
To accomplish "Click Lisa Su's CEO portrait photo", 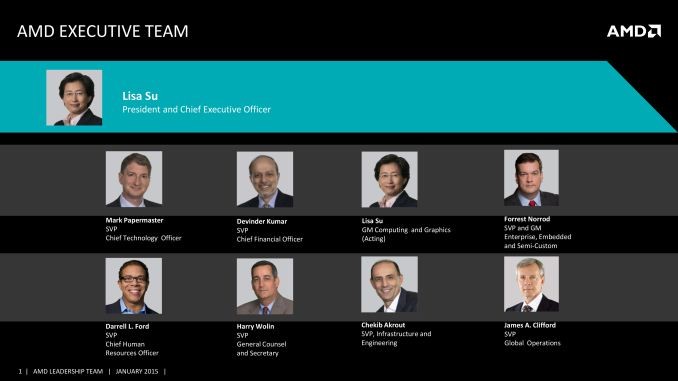I will 74,98.
